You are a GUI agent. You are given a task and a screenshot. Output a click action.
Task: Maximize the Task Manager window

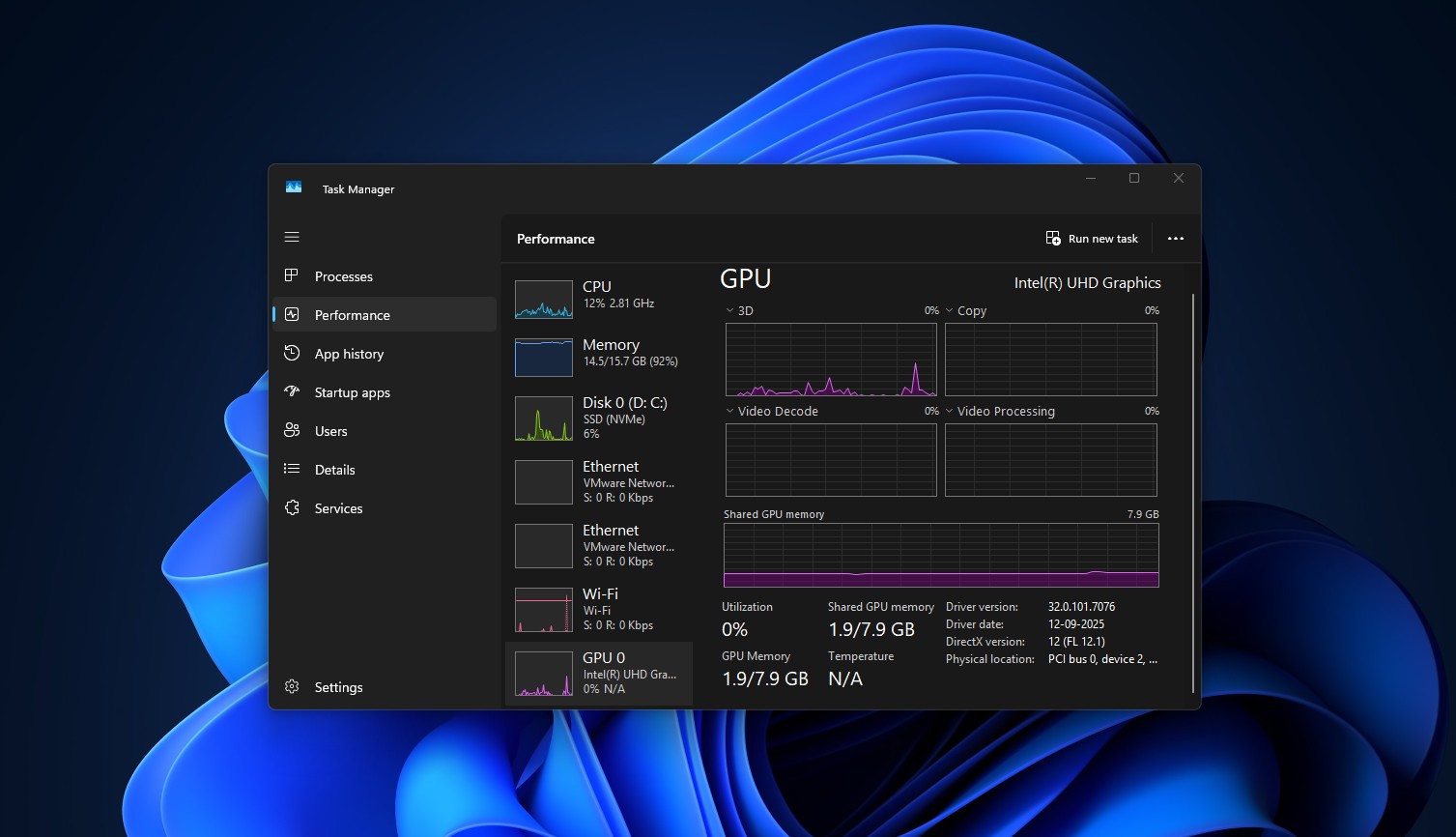[1134, 178]
